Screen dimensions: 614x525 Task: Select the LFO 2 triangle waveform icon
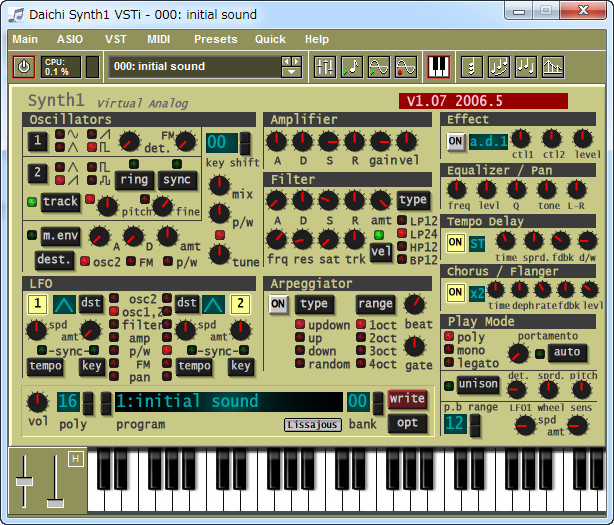(x=214, y=304)
